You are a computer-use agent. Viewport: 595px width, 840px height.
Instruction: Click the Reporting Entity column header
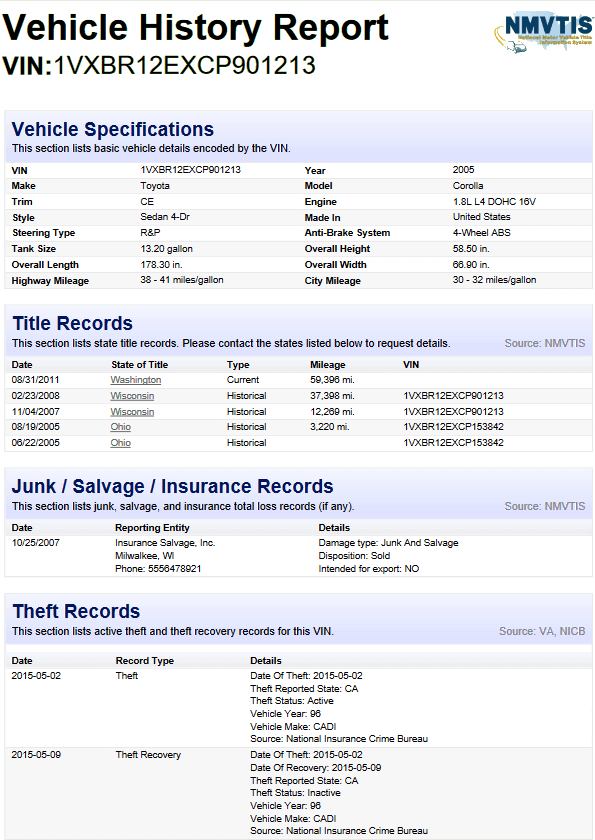coord(152,528)
